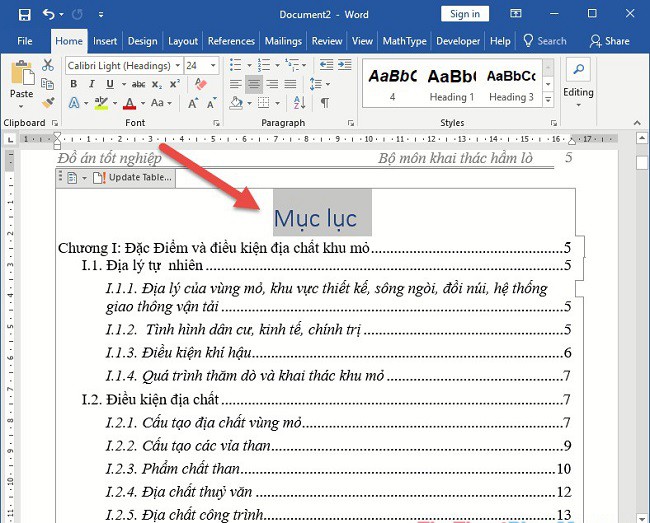Screen dimensions: 650x523
Task: Undo the last action
Action: (48, 15)
